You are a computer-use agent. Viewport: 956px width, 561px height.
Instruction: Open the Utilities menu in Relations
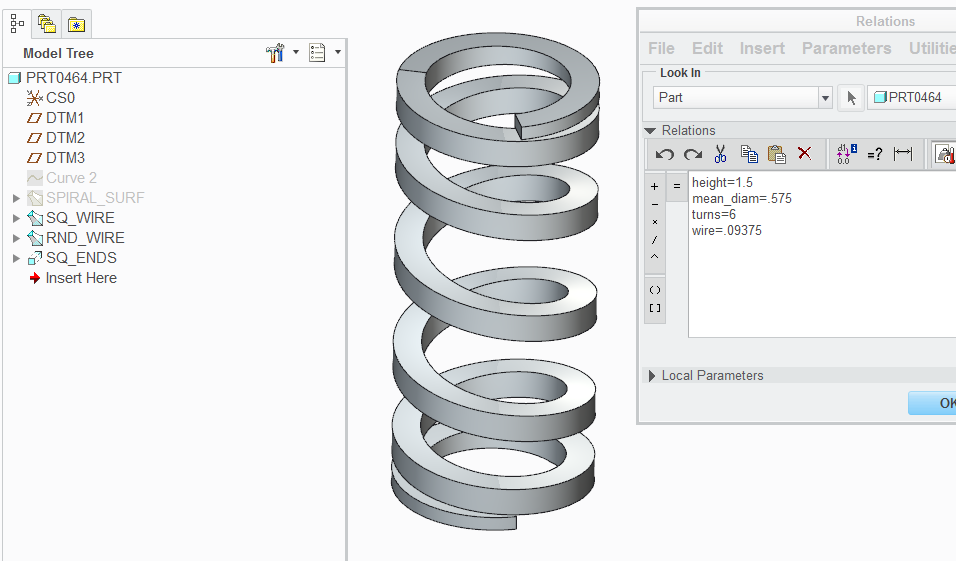[932, 49]
